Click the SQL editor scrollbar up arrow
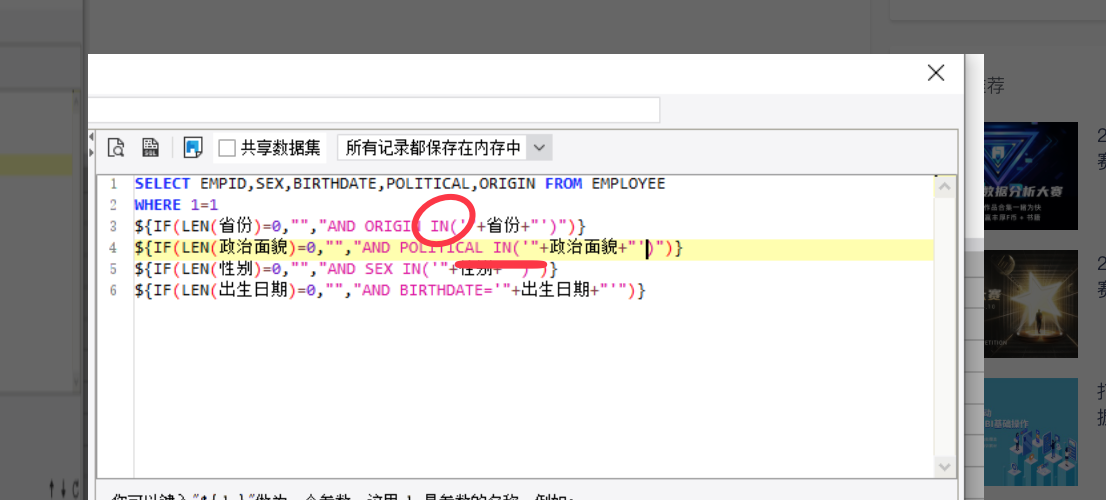 point(944,188)
